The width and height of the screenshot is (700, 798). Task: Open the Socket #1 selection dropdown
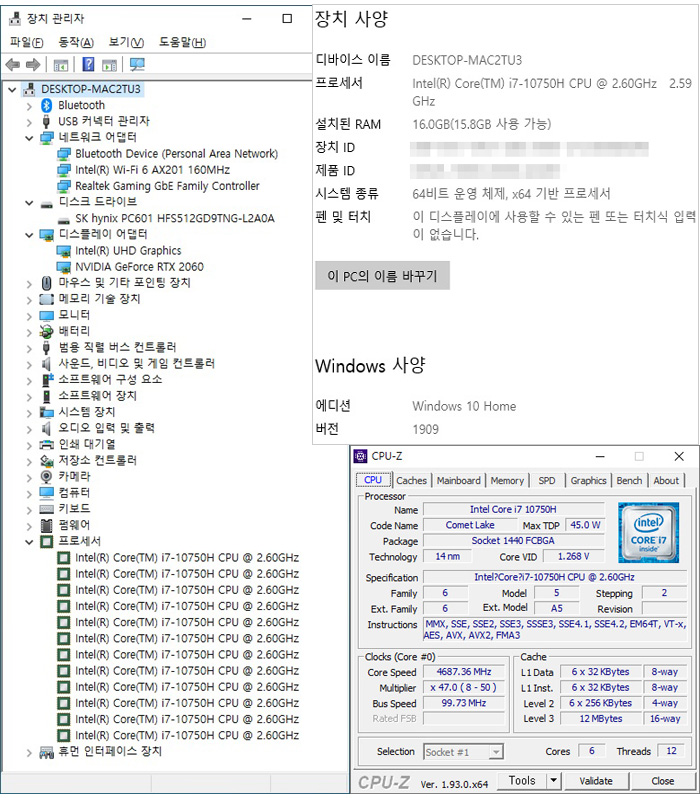pos(495,752)
